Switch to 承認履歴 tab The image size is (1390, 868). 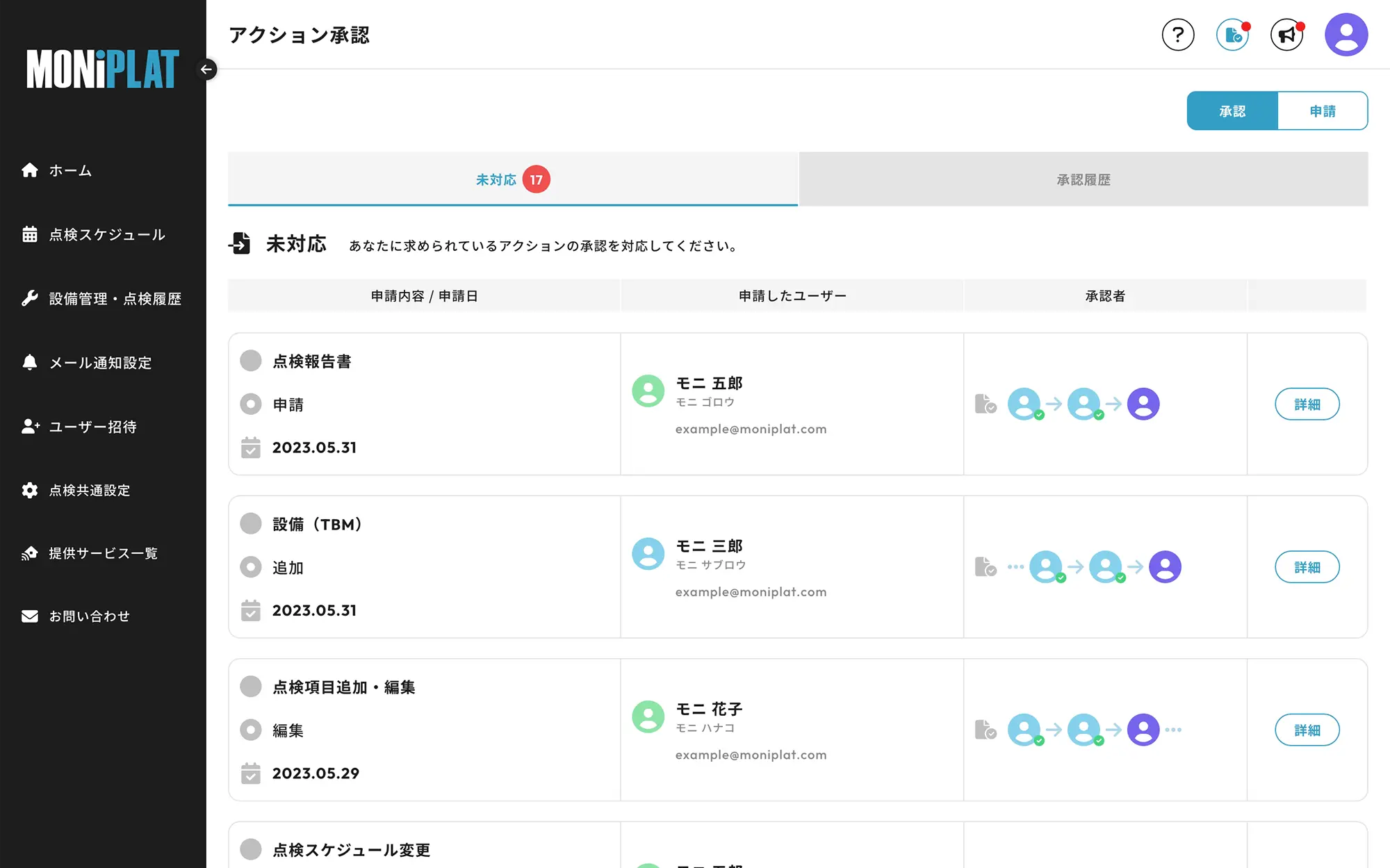pyautogui.click(x=1084, y=179)
